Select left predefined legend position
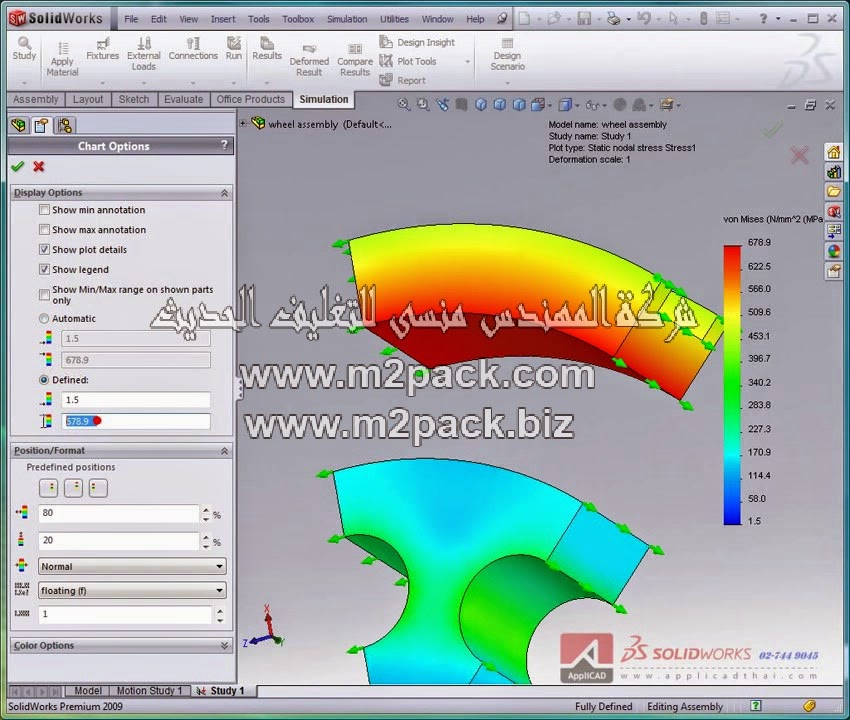This screenshot has height=720, width=850. [x=49, y=488]
